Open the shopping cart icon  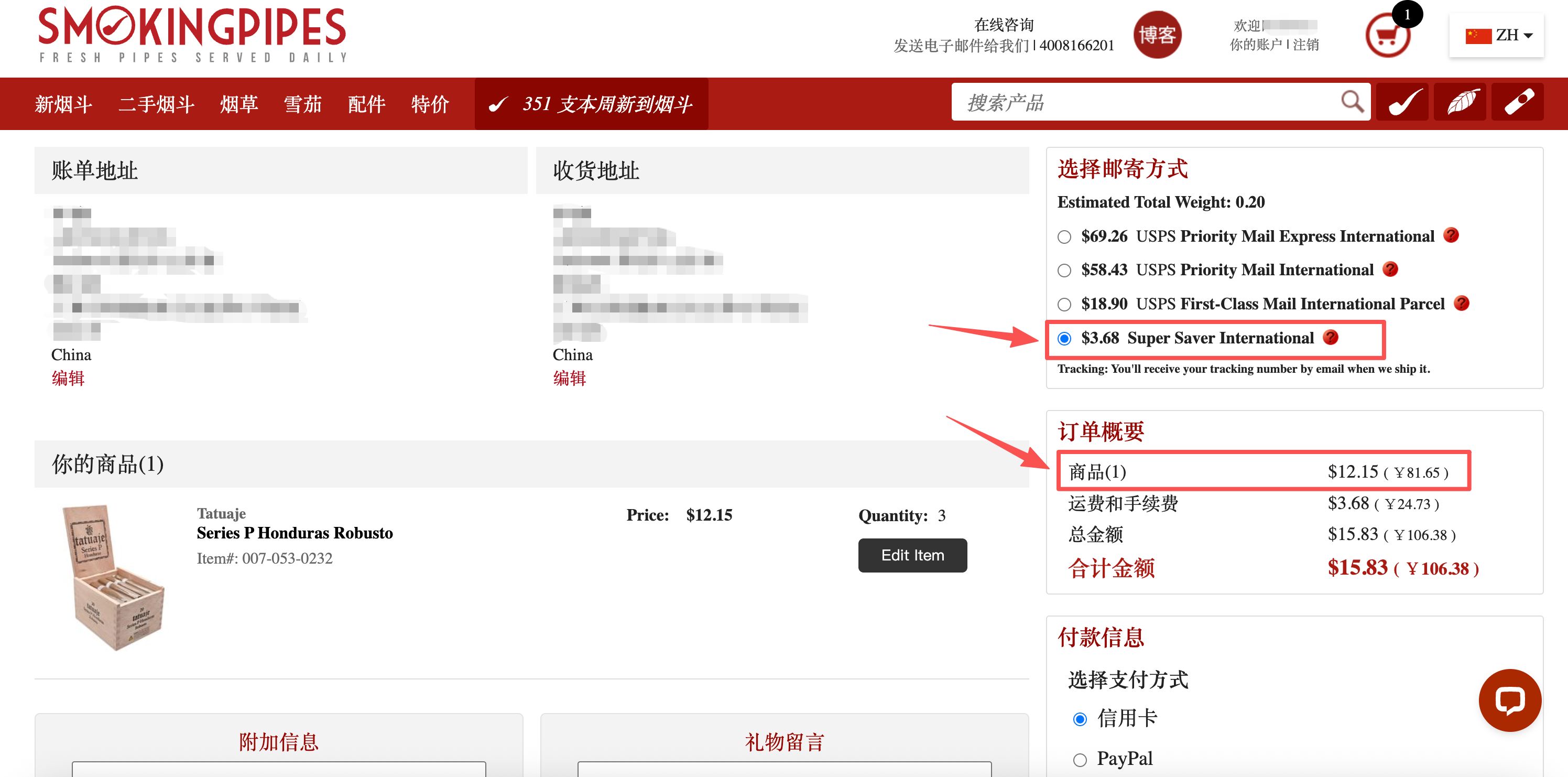point(1387,36)
